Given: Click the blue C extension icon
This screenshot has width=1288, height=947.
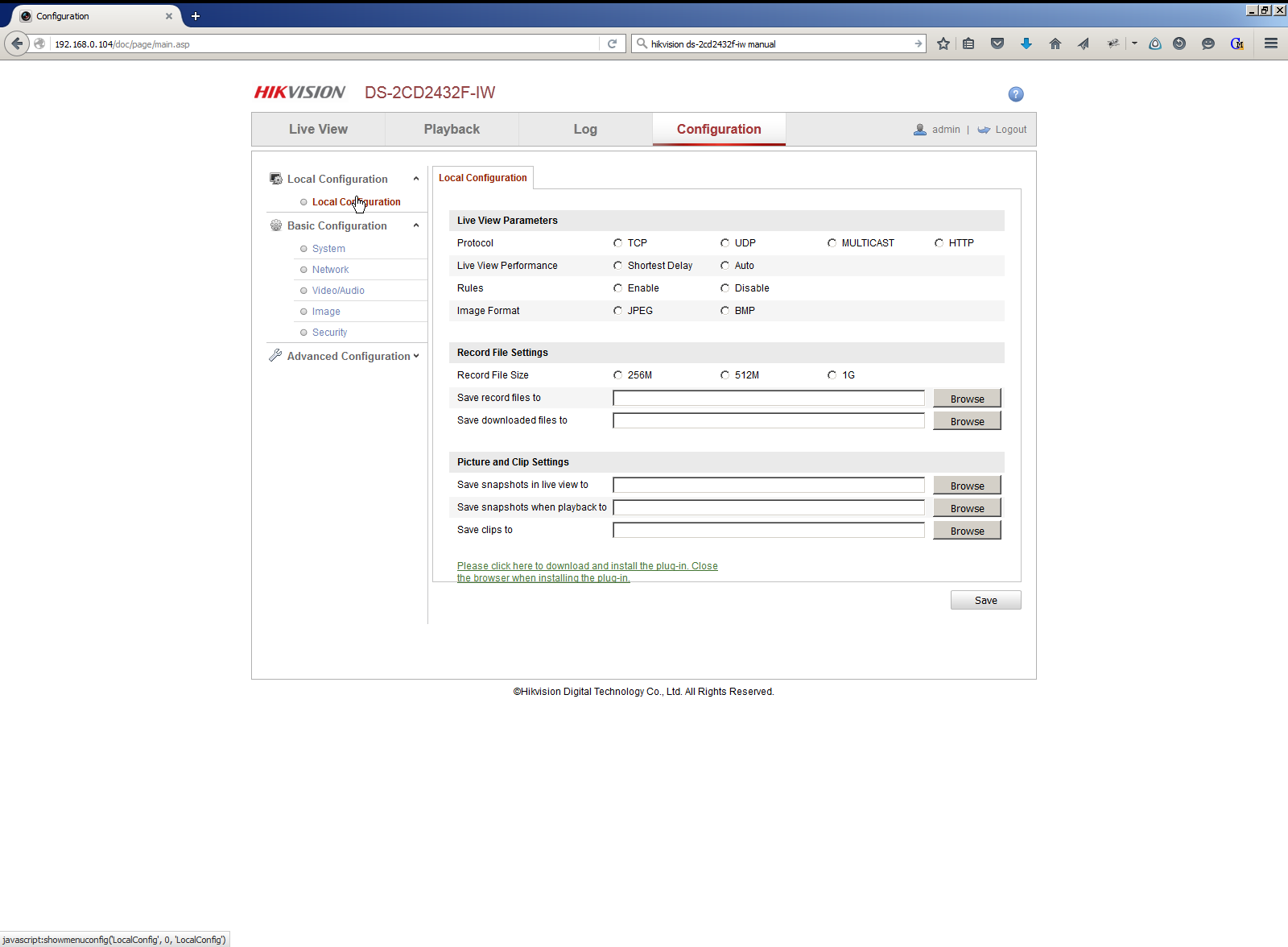Looking at the screenshot, I should tap(1237, 43).
